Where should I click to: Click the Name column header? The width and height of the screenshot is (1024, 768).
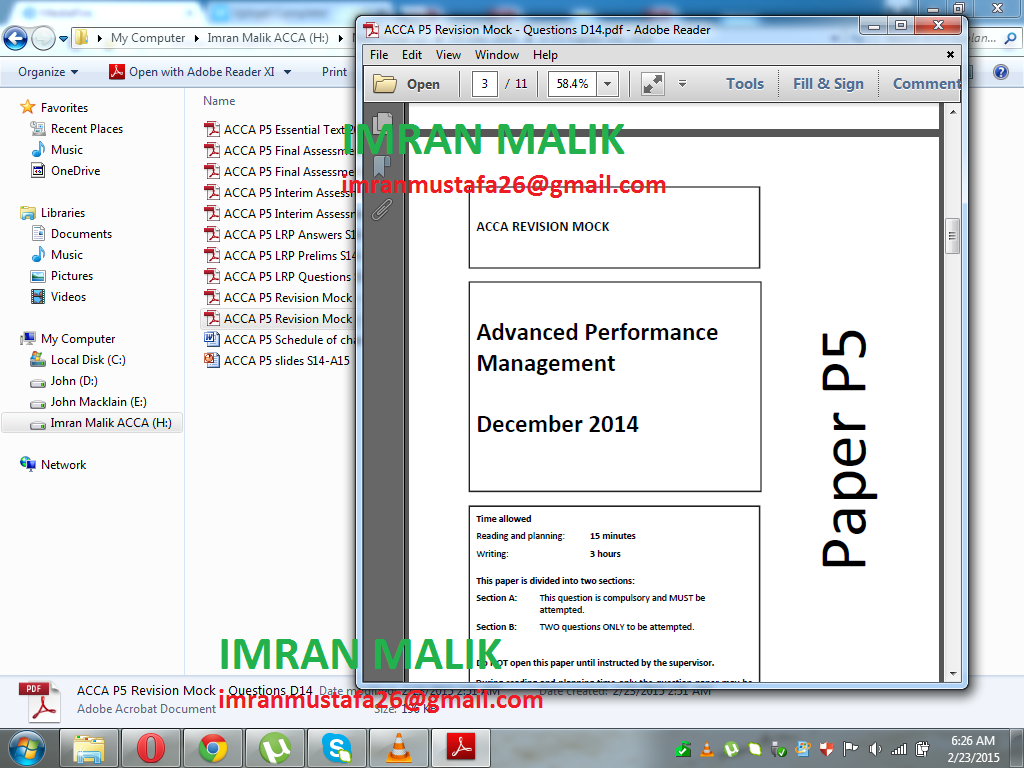click(x=219, y=101)
